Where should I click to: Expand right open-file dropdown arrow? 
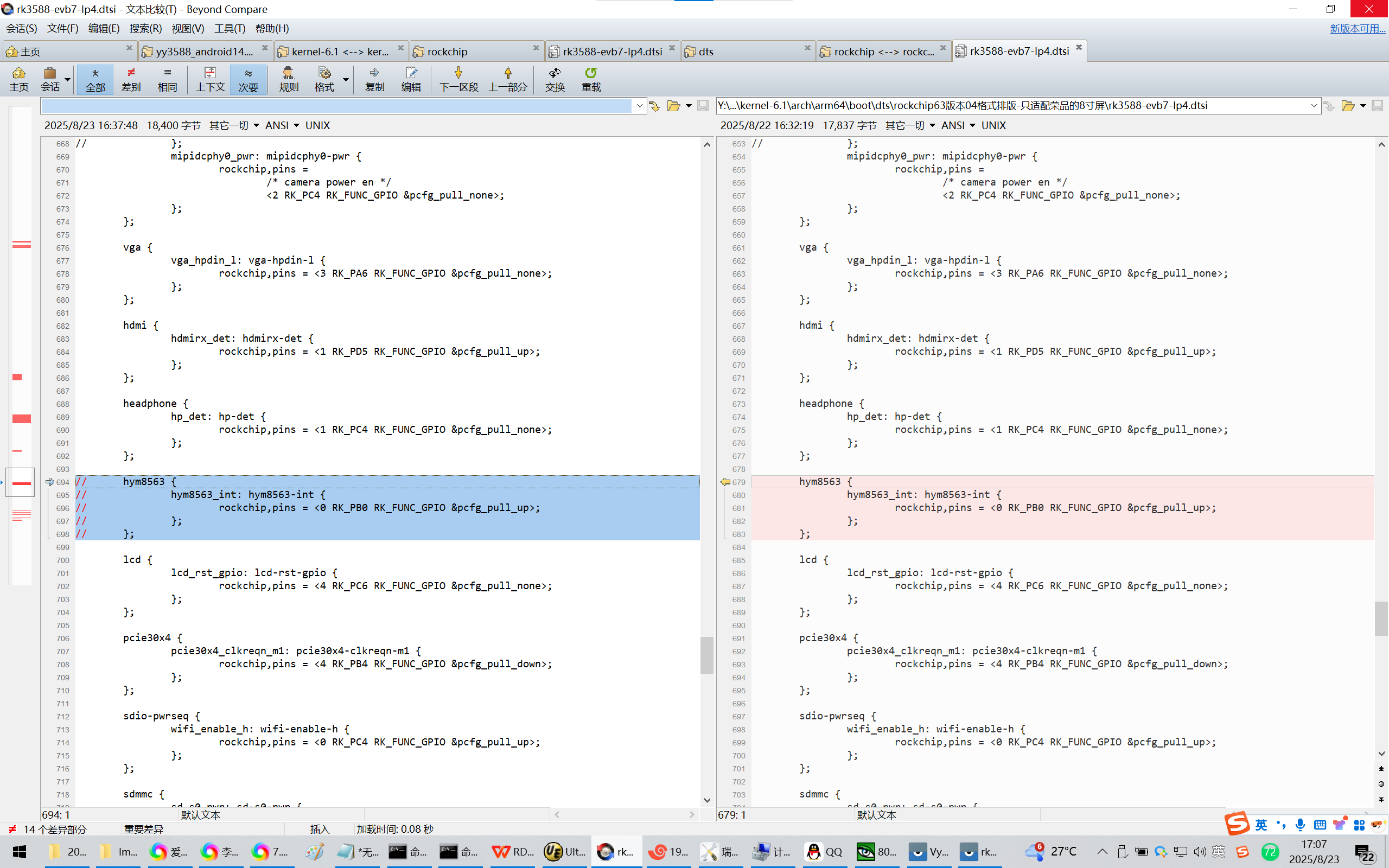click(1362, 106)
